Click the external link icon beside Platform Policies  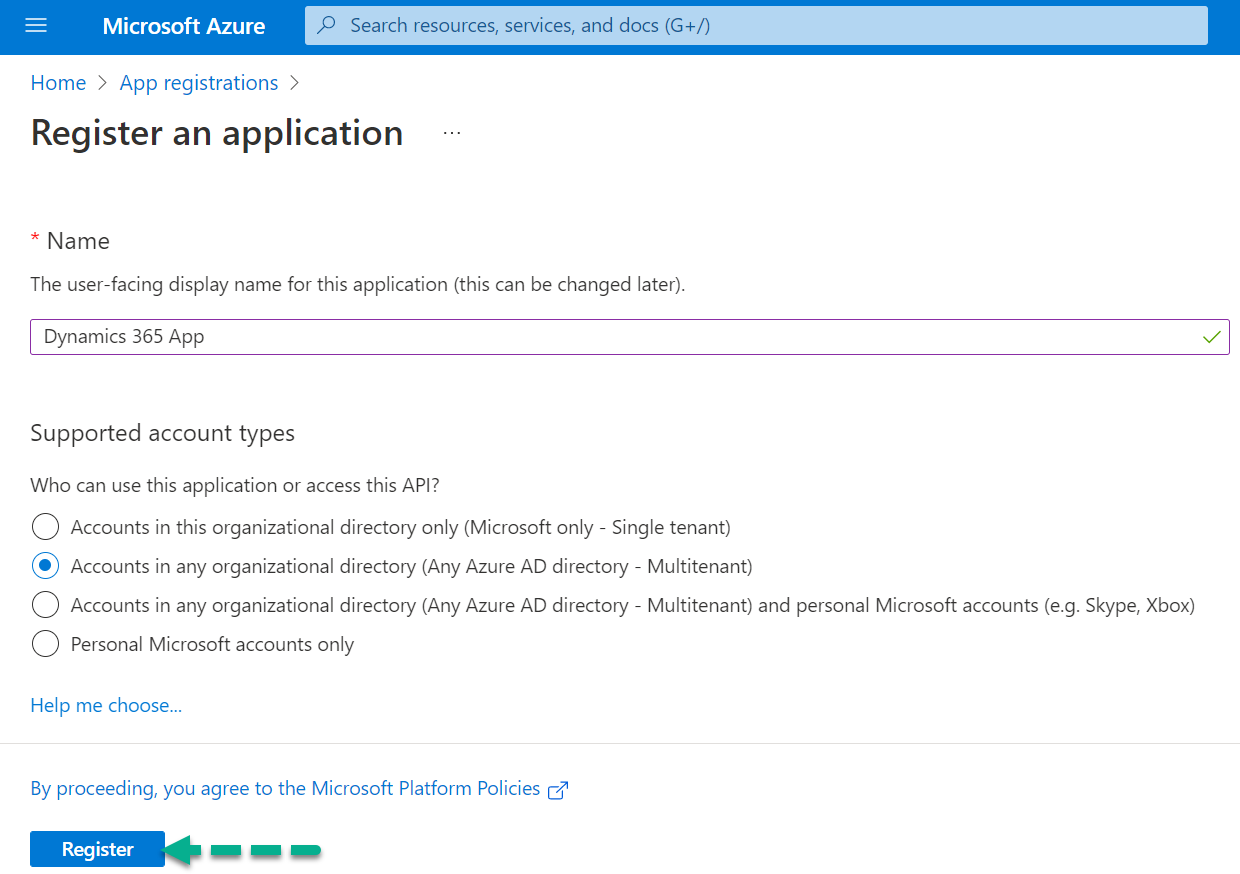coord(558,789)
